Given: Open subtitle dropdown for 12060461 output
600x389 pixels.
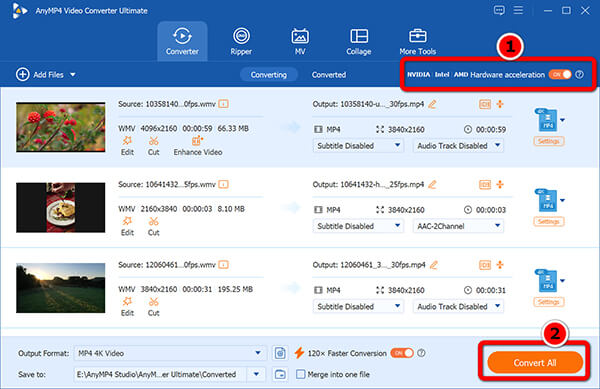Looking at the screenshot, I should tap(358, 306).
